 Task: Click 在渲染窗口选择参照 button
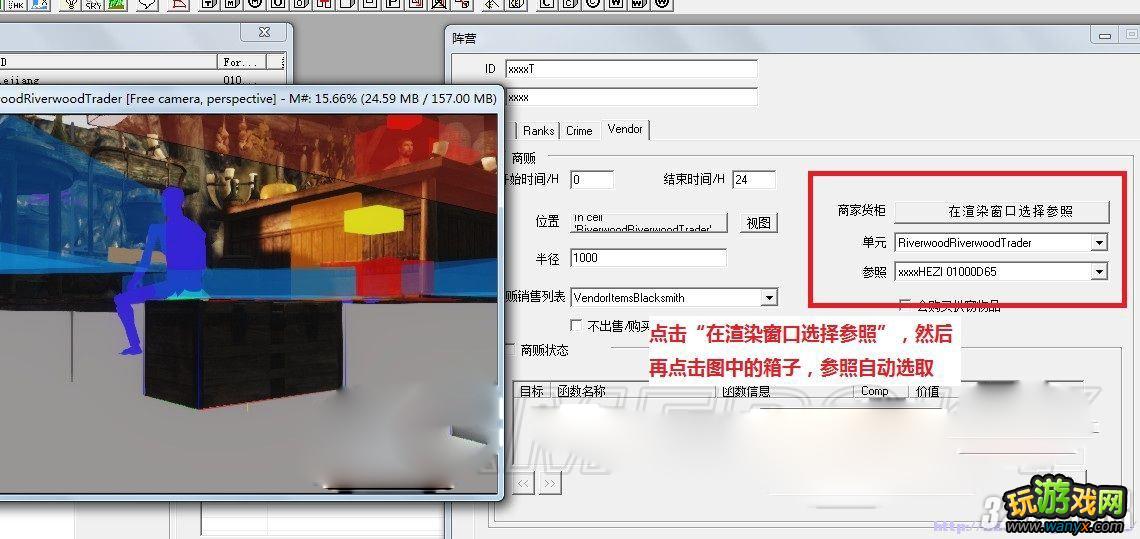(x=1002, y=211)
